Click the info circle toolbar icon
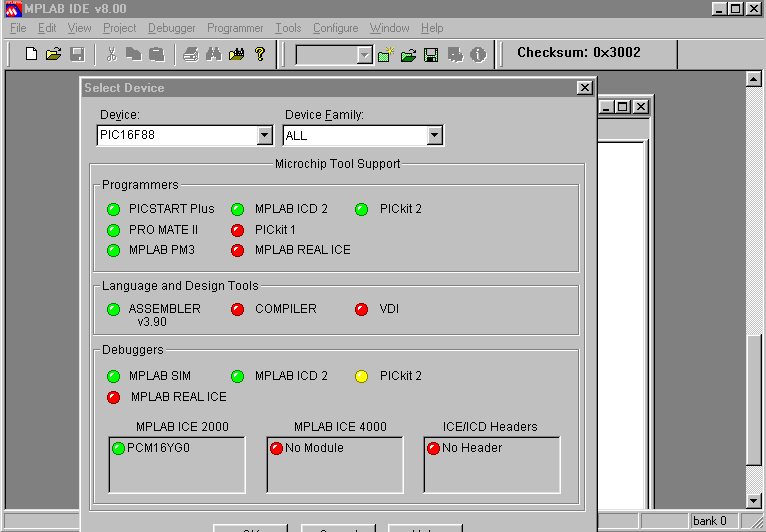Image resolution: width=766 pixels, height=532 pixels. [x=478, y=55]
